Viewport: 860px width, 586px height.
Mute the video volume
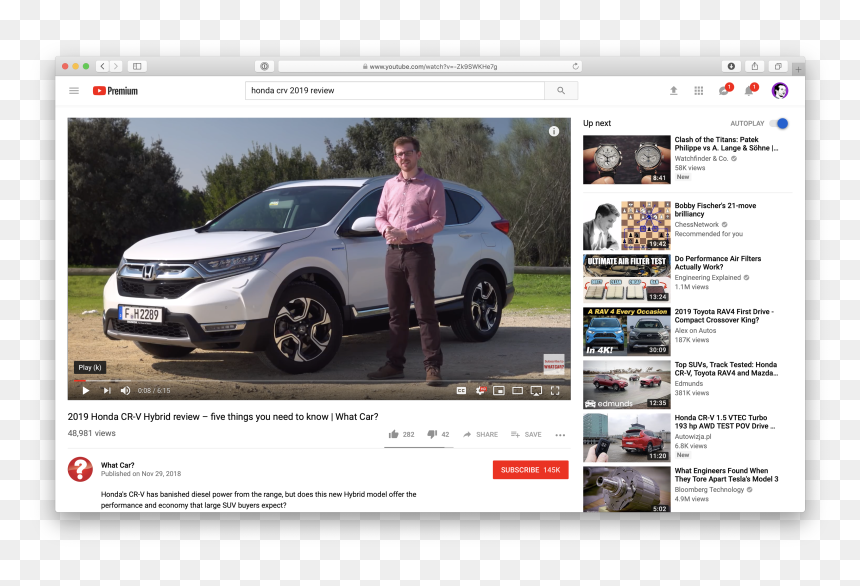[x=125, y=391]
